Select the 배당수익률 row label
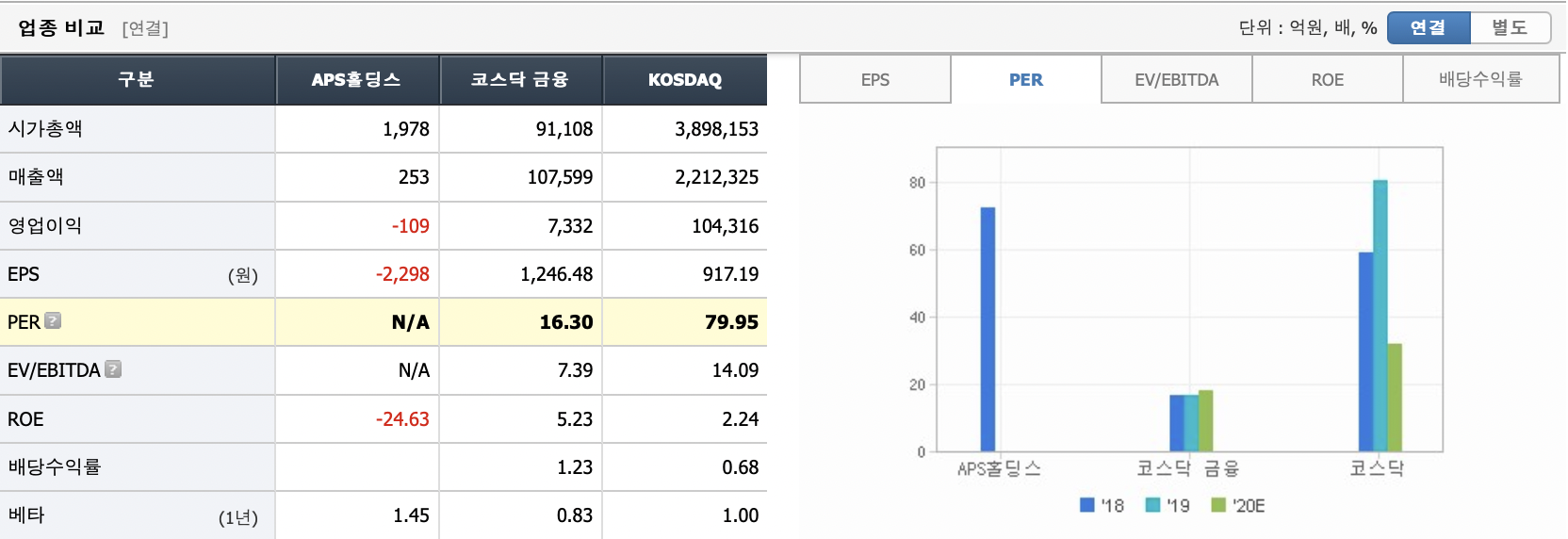1568x539 pixels. [x=55, y=466]
